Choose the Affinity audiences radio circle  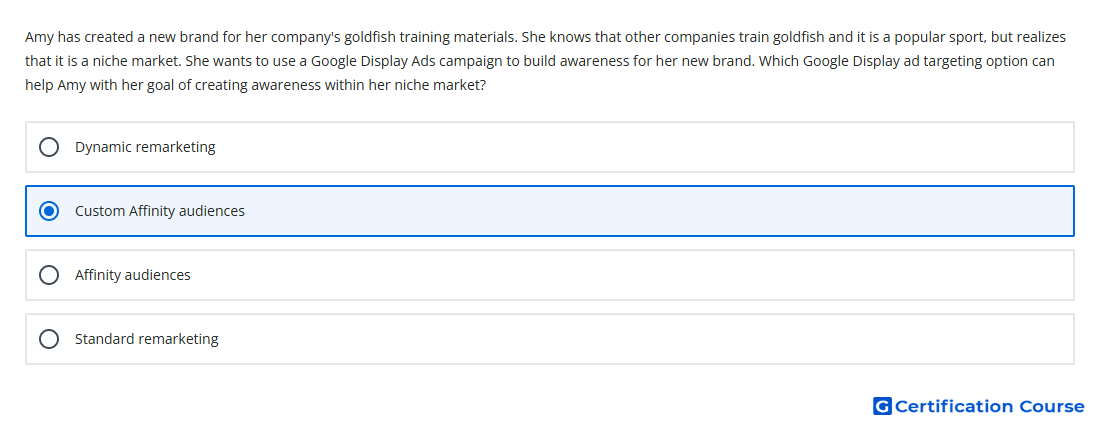[48, 275]
